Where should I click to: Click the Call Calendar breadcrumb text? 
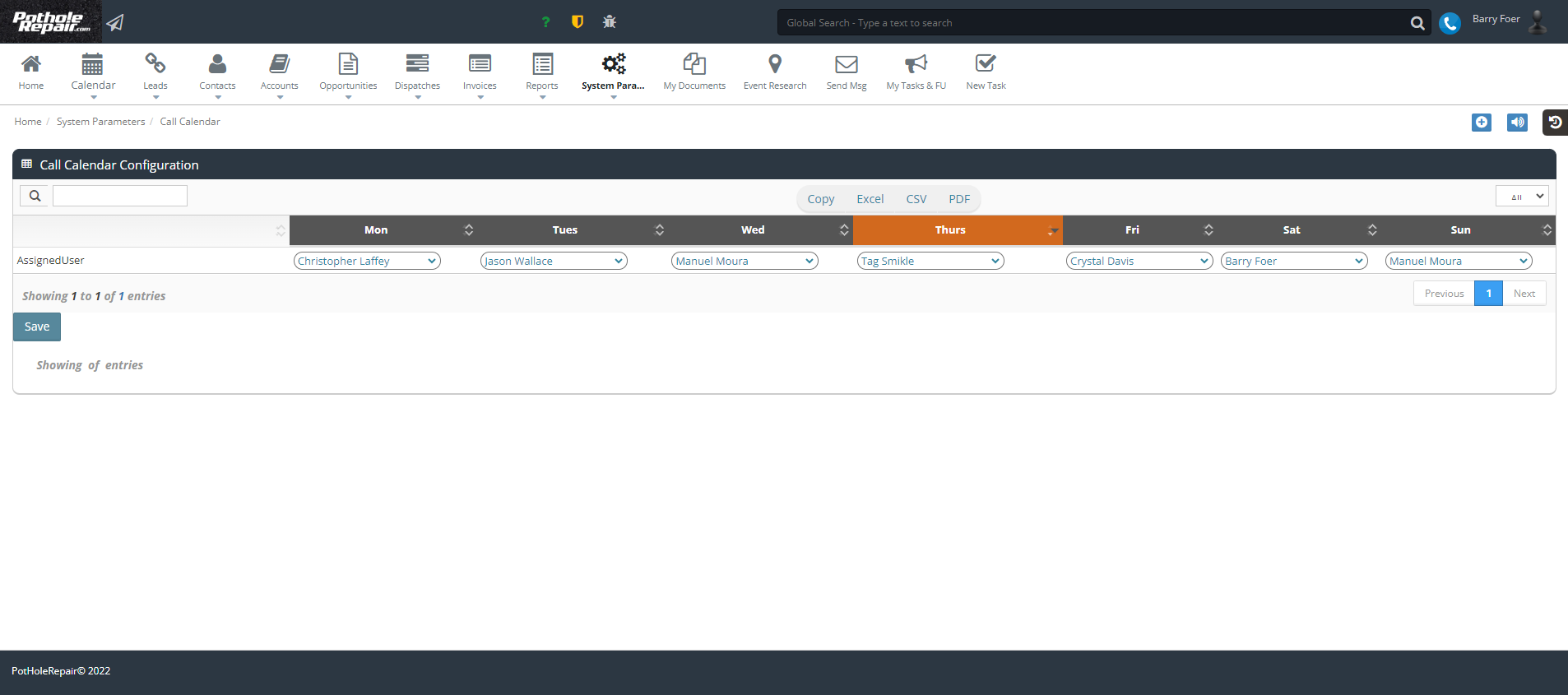click(x=190, y=122)
